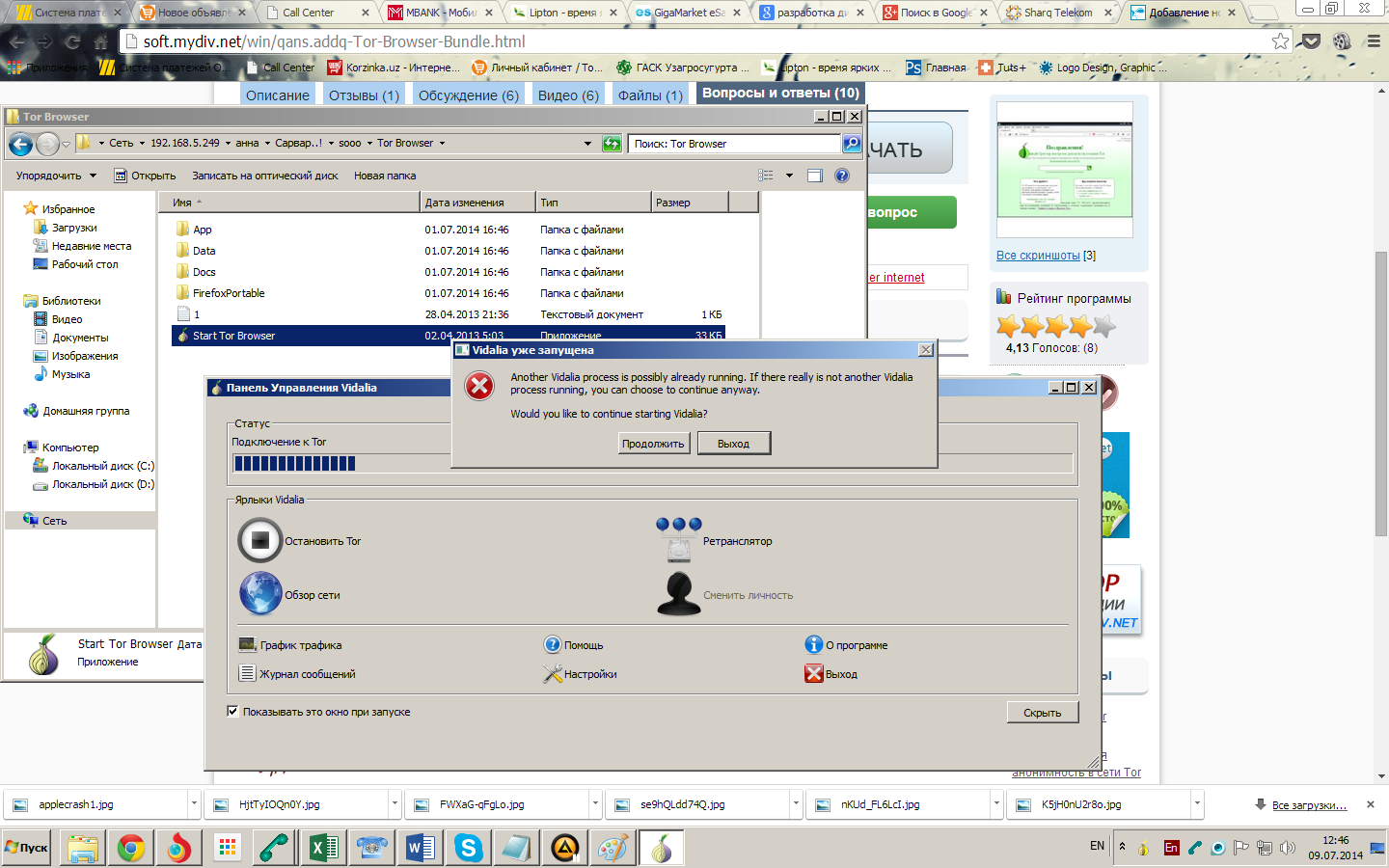Click the Tor connection progress bar

tap(652, 464)
